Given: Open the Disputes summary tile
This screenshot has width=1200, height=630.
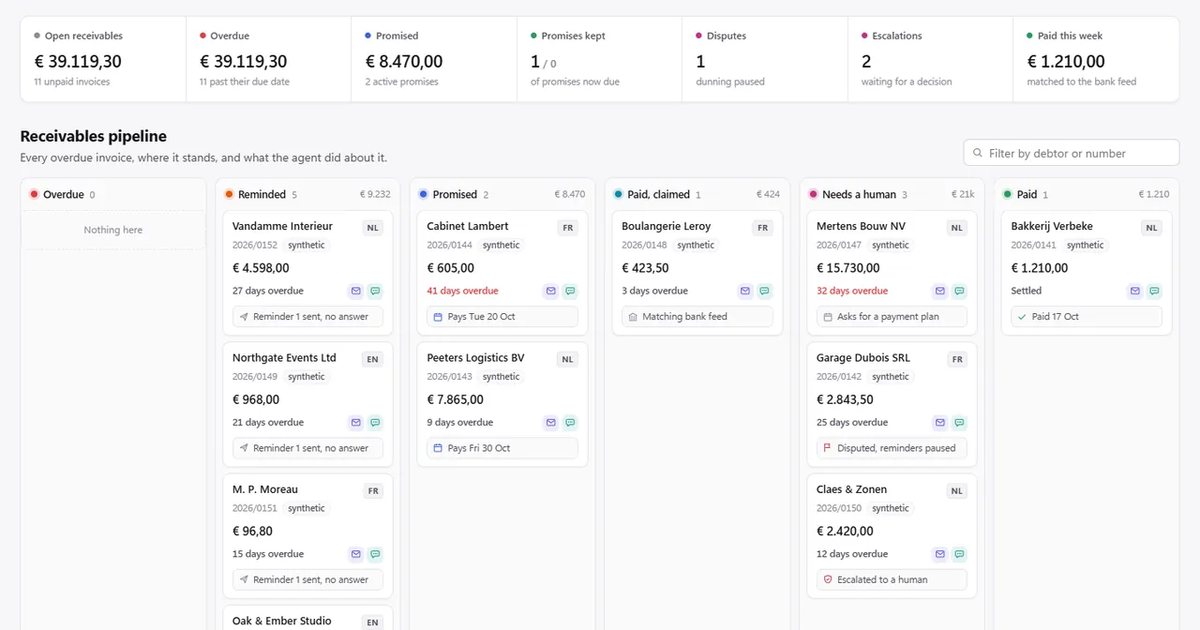Looking at the screenshot, I should pos(765,59).
